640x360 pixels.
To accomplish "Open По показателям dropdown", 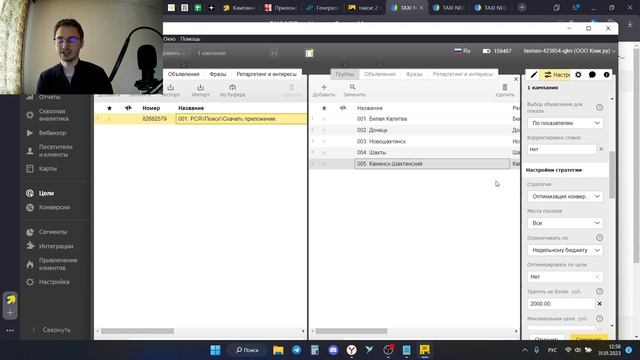I will [x=565, y=123].
